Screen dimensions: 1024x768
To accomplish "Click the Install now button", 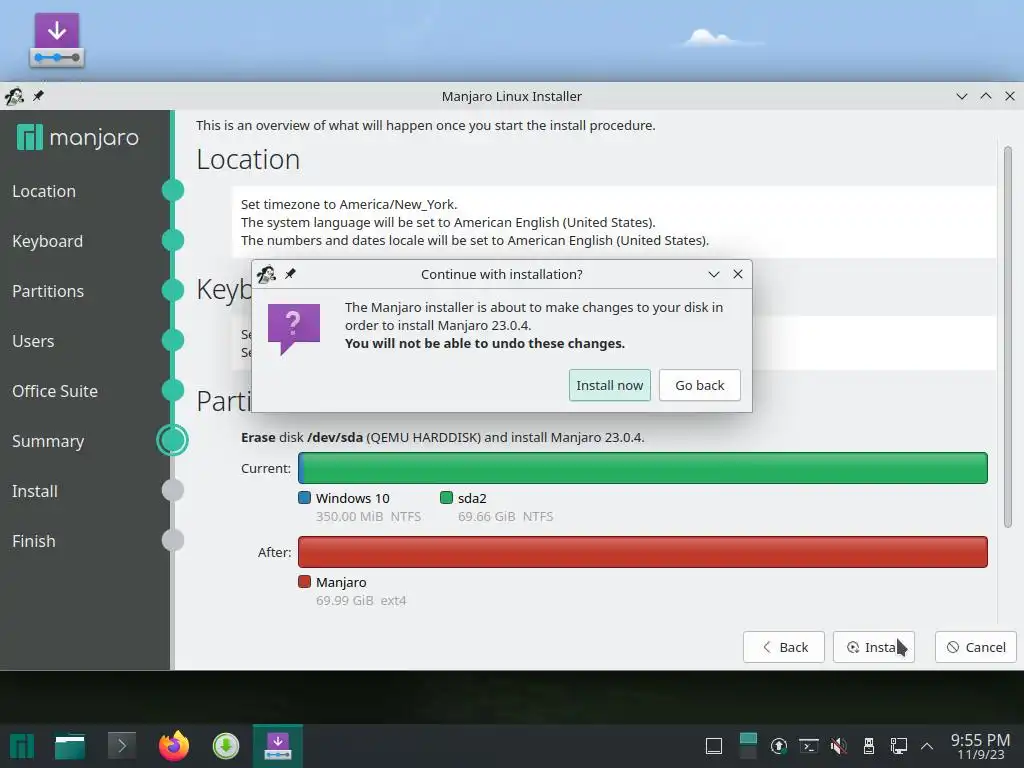I will click(609, 385).
